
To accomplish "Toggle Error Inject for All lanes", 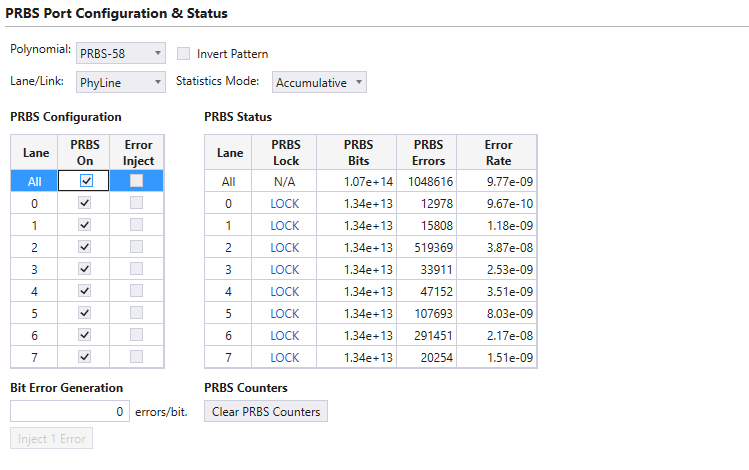I will point(137,181).
